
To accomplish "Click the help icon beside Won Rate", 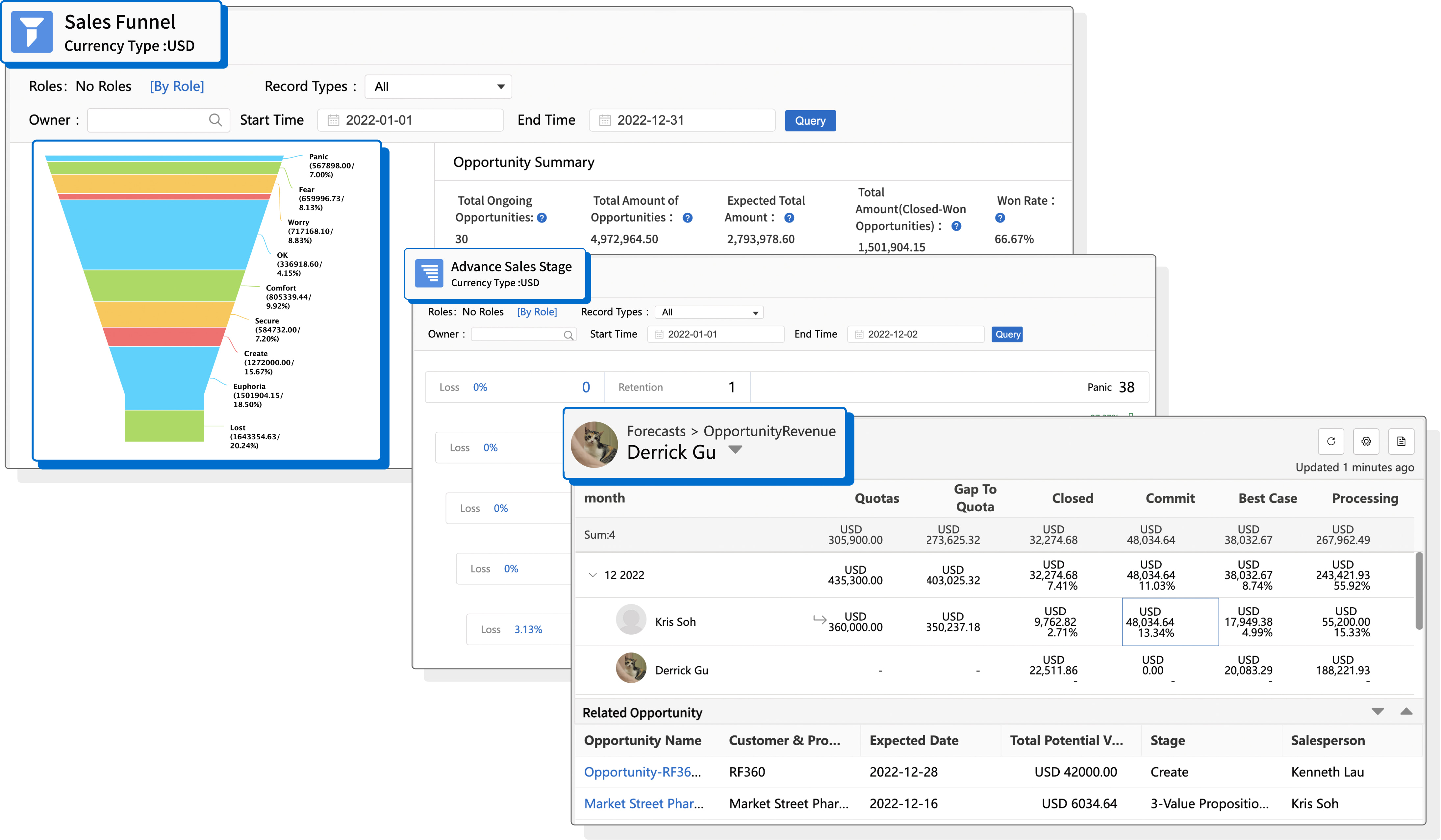I will [x=999, y=218].
